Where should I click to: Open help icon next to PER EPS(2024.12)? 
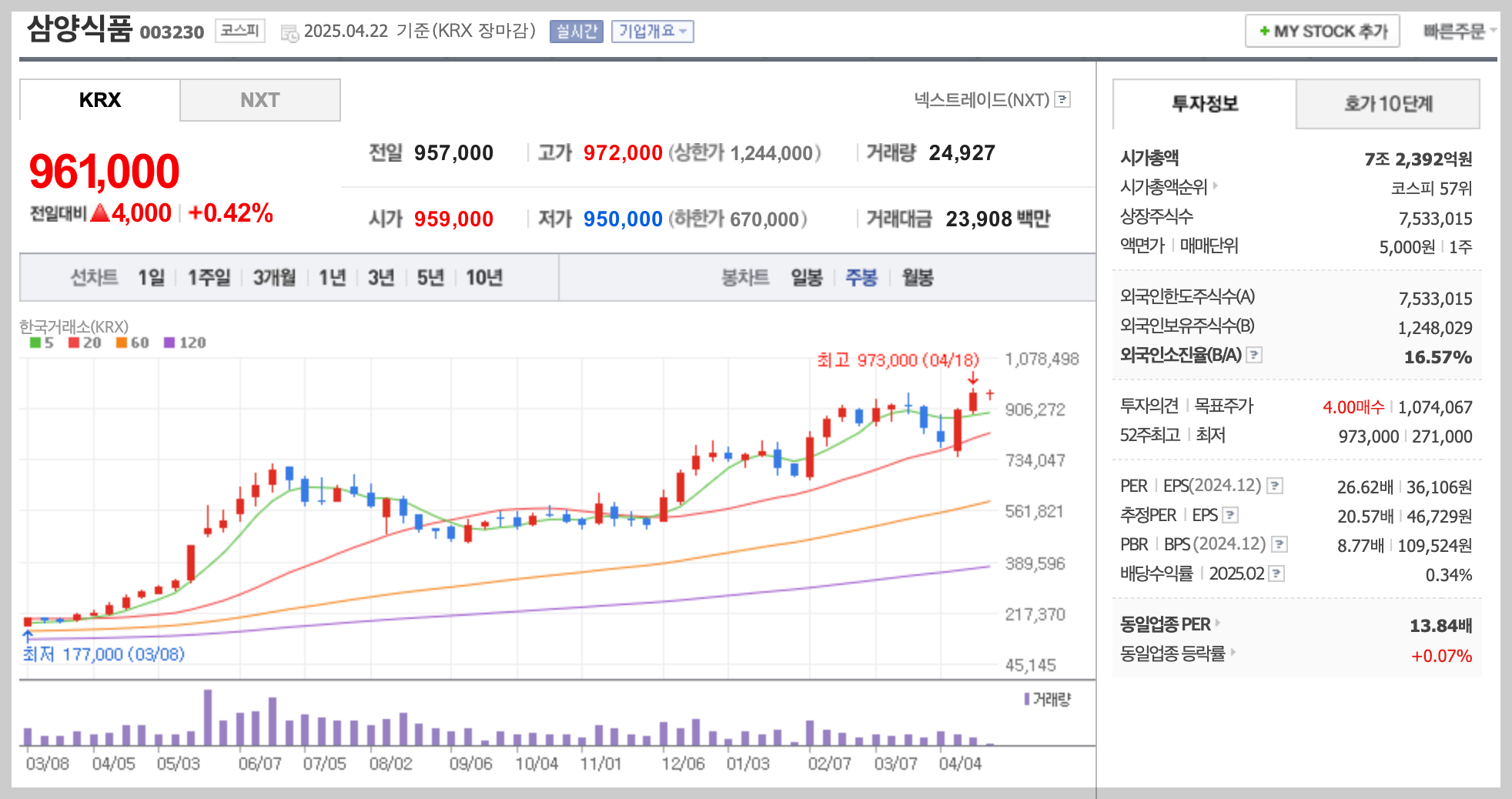coord(1275,486)
